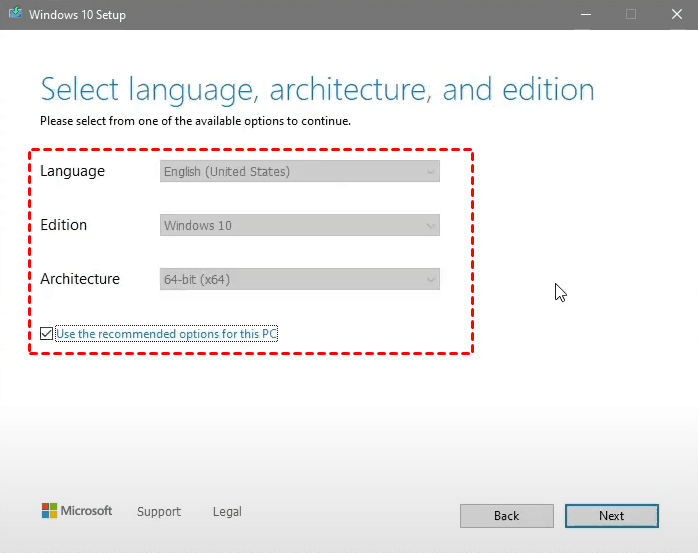Open the Architecture 64-bit (x64) dropdown

coord(300,280)
